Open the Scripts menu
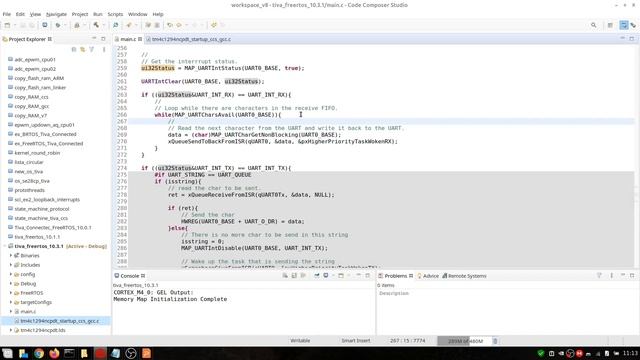The height and width of the screenshot is (360, 640). click(x=115, y=14)
